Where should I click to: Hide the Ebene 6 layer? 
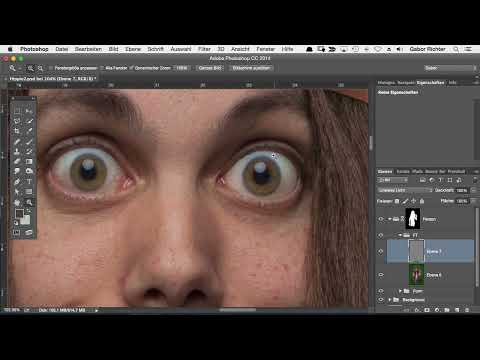point(381,275)
